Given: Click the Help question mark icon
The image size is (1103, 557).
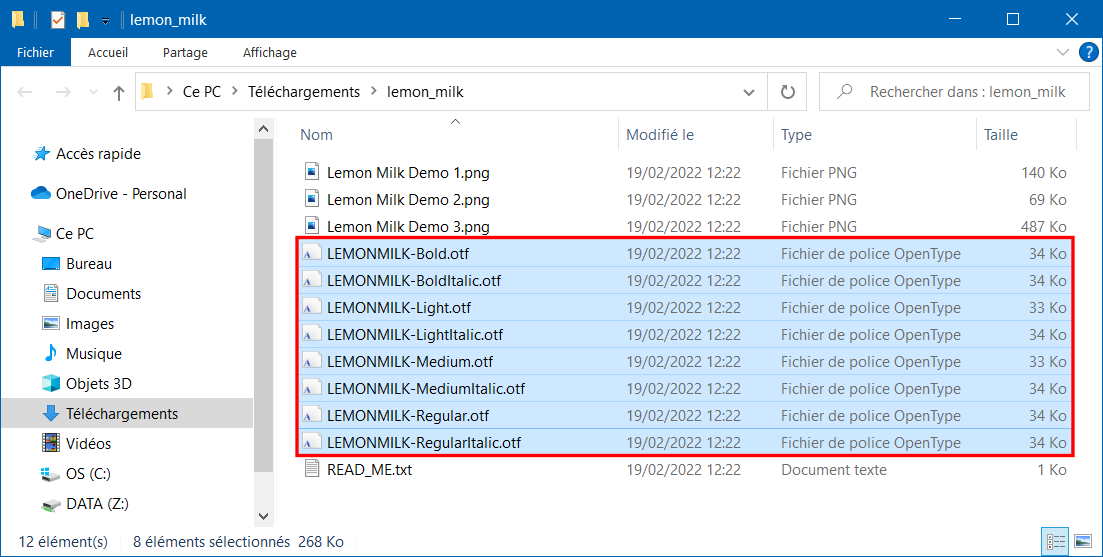Looking at the screenshot, I should (1088, 52).
